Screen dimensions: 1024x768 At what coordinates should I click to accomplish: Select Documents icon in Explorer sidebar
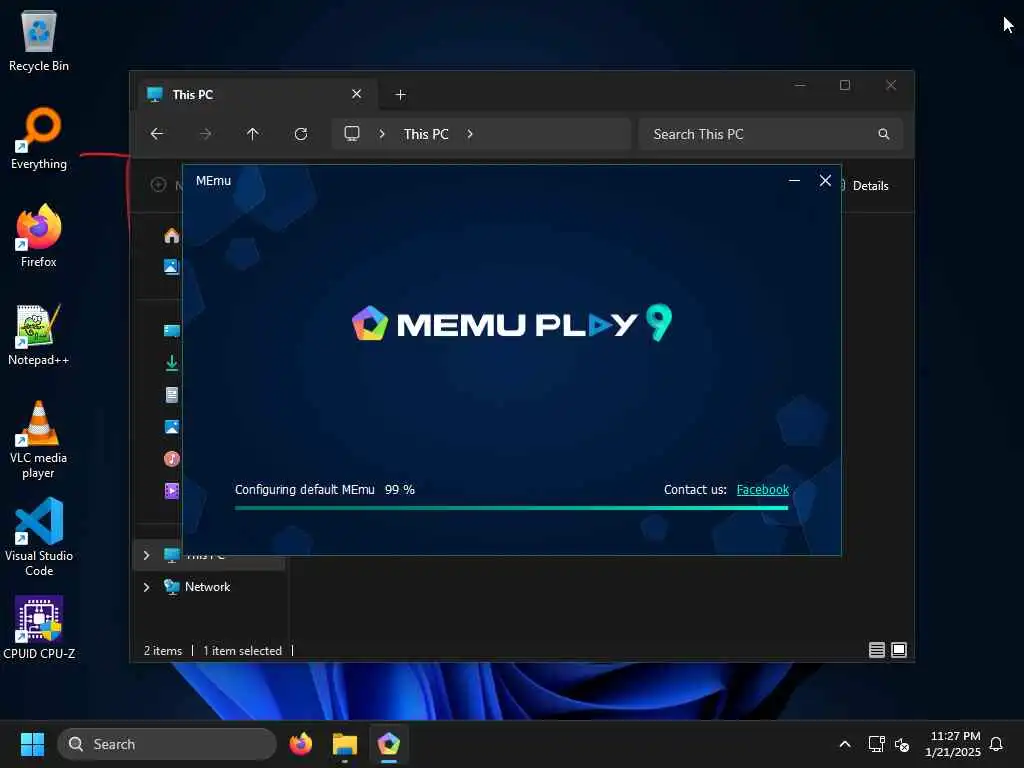pos(172,394)
